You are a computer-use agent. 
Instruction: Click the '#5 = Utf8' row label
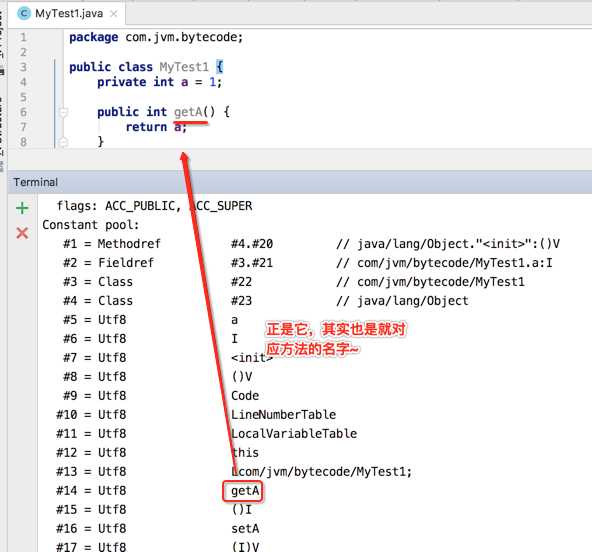point(94,320)
